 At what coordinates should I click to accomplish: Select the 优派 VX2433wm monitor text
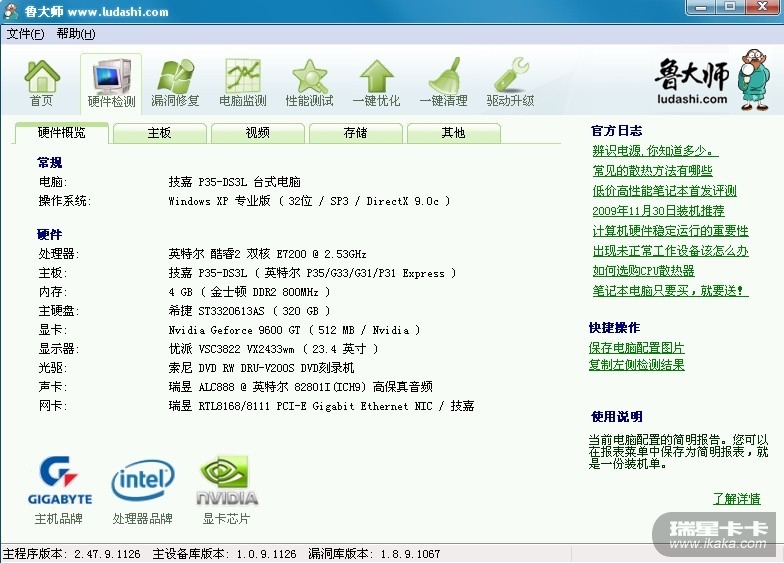click(273, 349)
